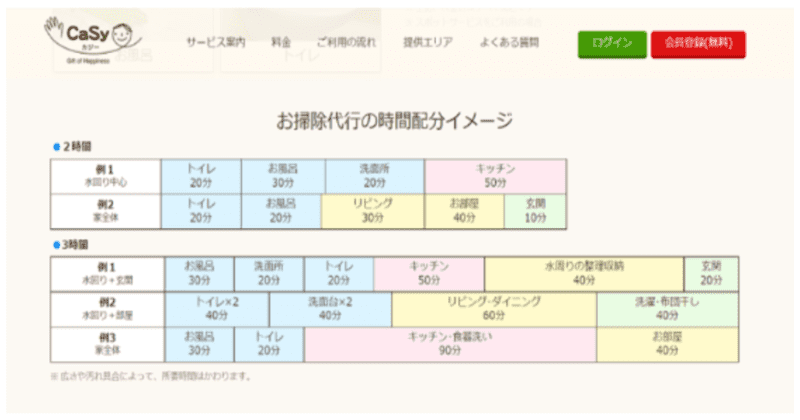The width and height of the screenshot is (800, 420).
Task: Open the サービス案内 menu item
Action: [215, 42]
